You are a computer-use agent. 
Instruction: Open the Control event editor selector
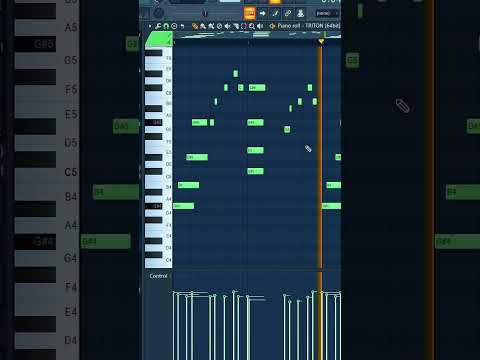[x=158, y=276]
